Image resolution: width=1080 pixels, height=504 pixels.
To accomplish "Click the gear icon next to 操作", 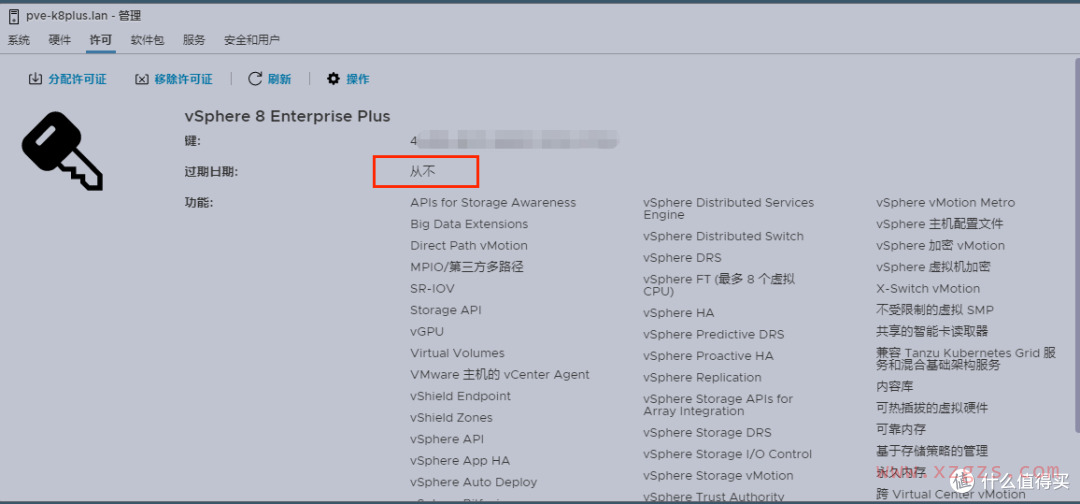I will [333, 78].
